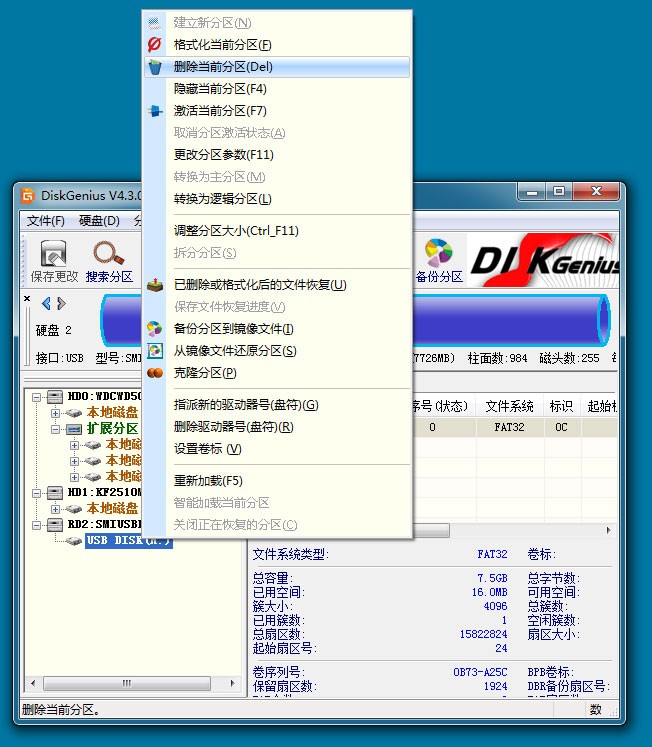
Task: Click the 保存更改 (Save Changes) toolbar icon
Action: click(53, 255)
